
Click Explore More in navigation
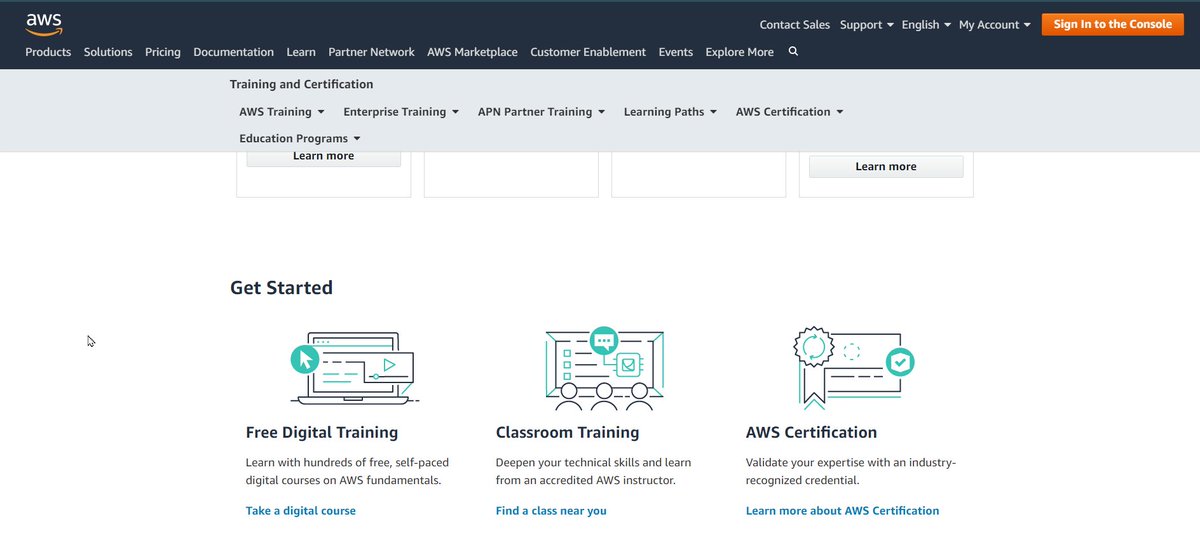coord(739,52)
